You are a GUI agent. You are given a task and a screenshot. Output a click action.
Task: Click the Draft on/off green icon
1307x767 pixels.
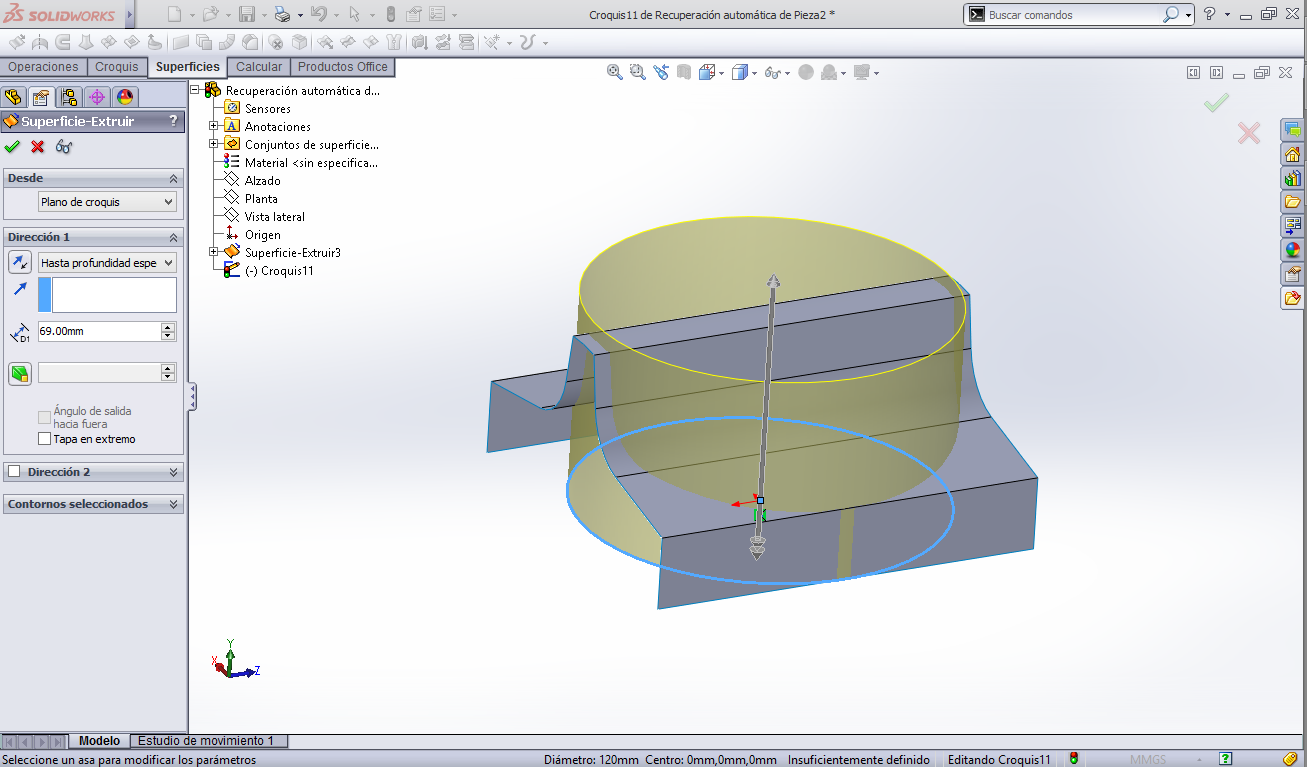(20, 373)
